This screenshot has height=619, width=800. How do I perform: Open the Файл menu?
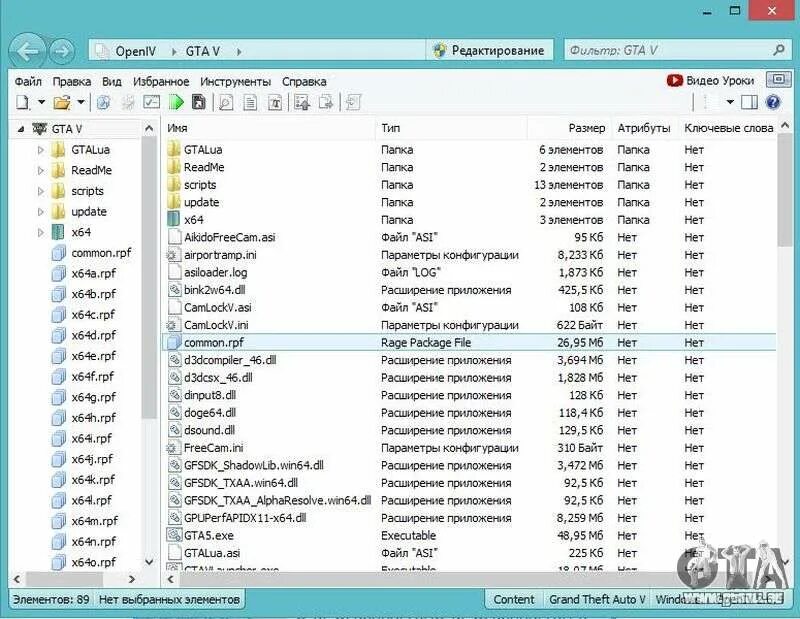point(28,82)
